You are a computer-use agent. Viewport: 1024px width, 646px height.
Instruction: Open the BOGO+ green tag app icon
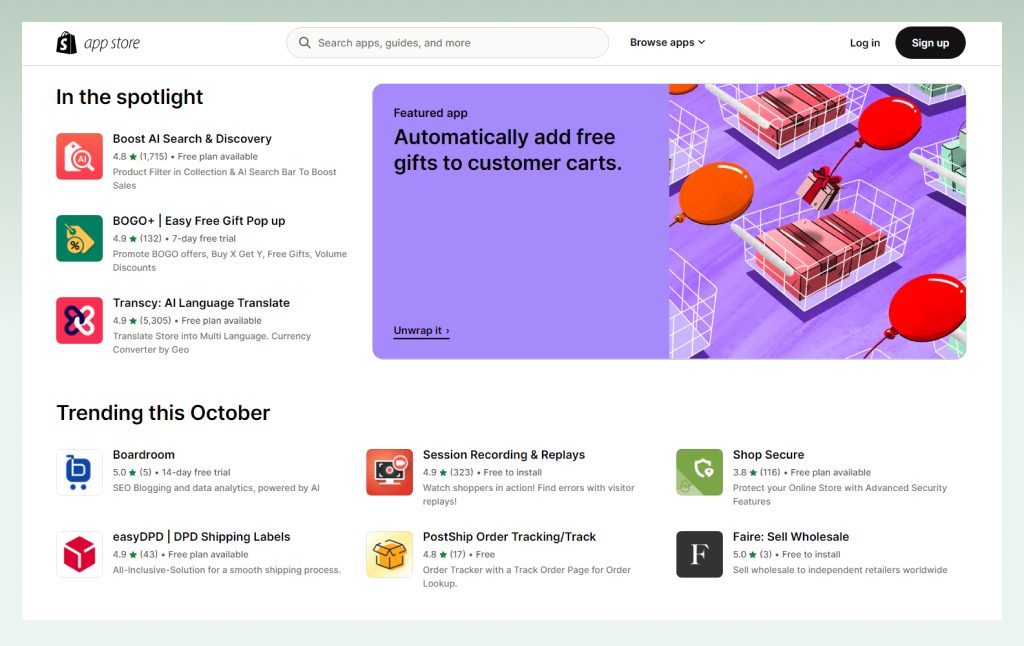coord(79,238)
